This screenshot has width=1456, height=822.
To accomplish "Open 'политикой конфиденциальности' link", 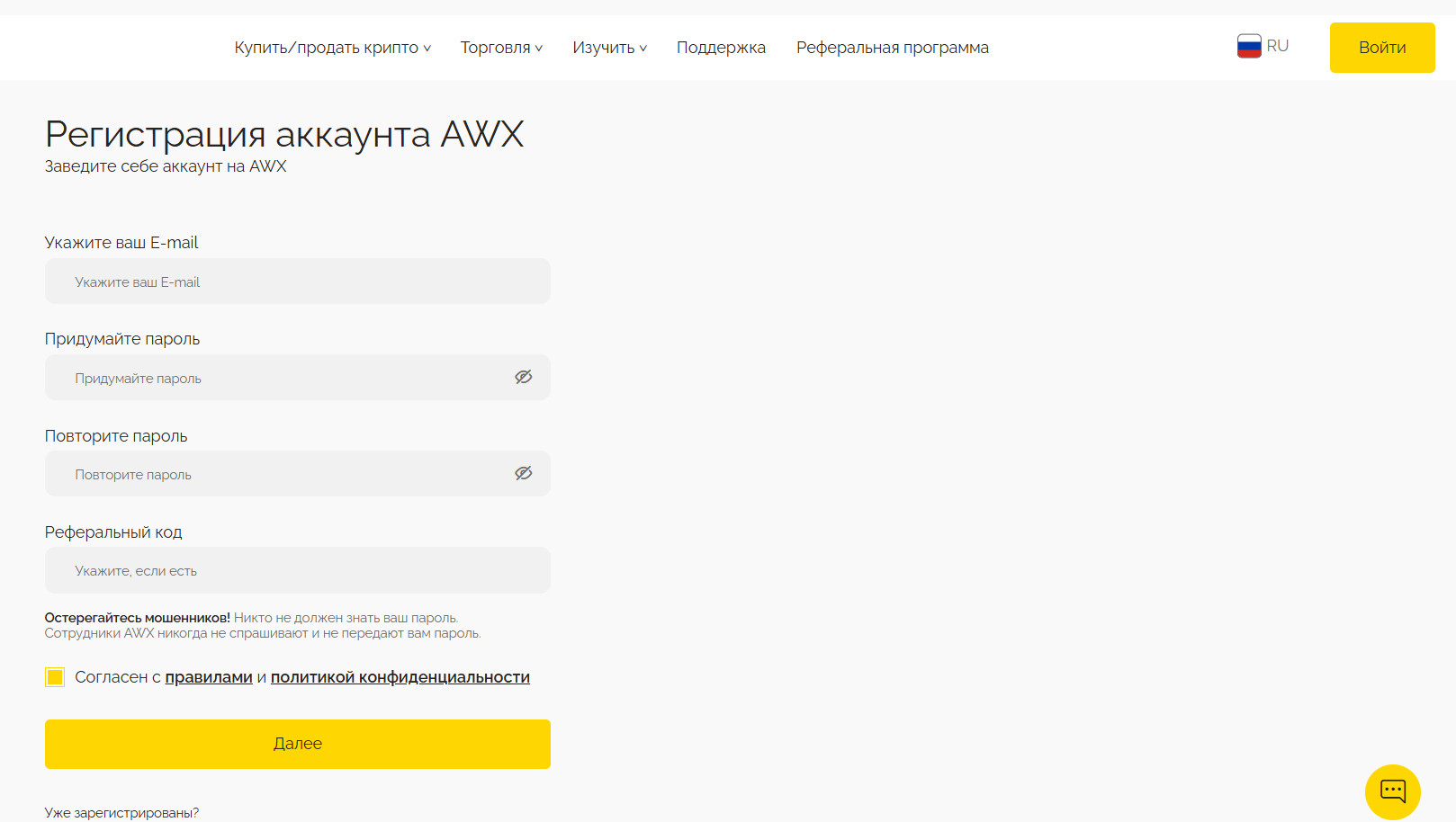I will pos(400,677).
